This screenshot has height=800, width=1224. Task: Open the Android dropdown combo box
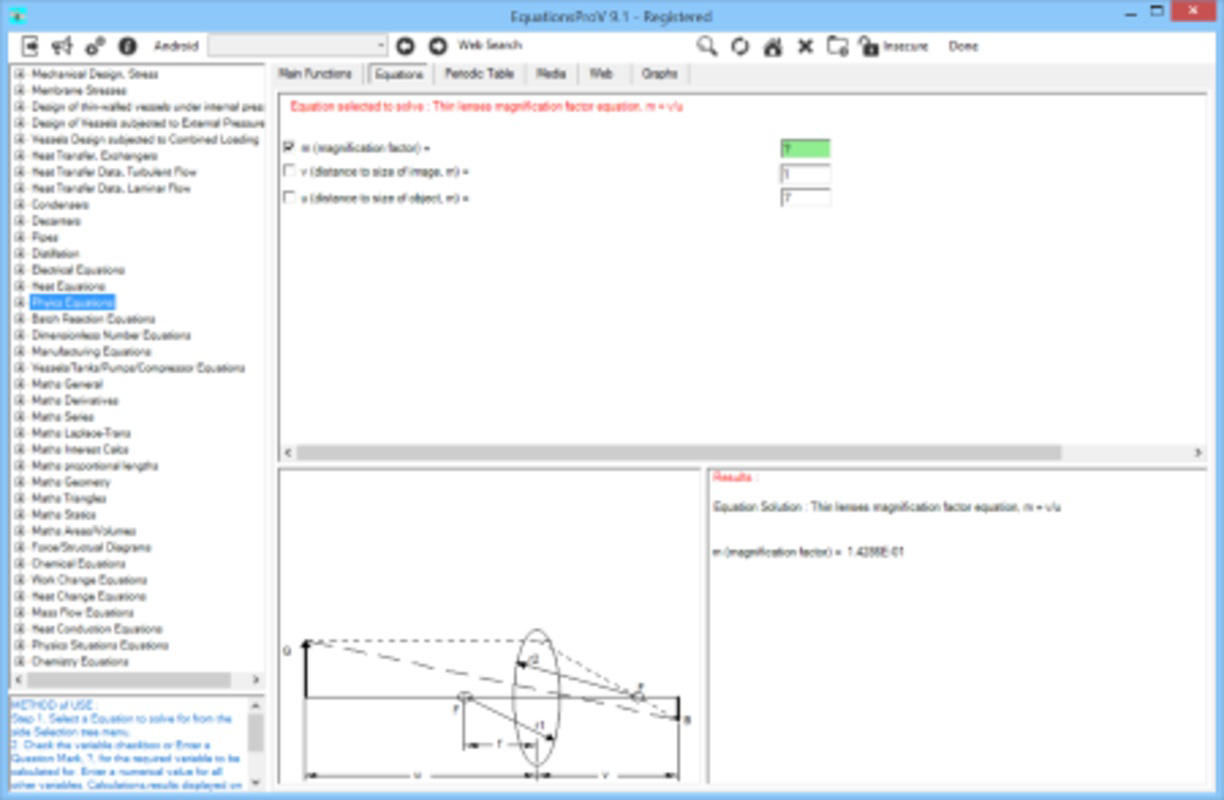point(297,46)
